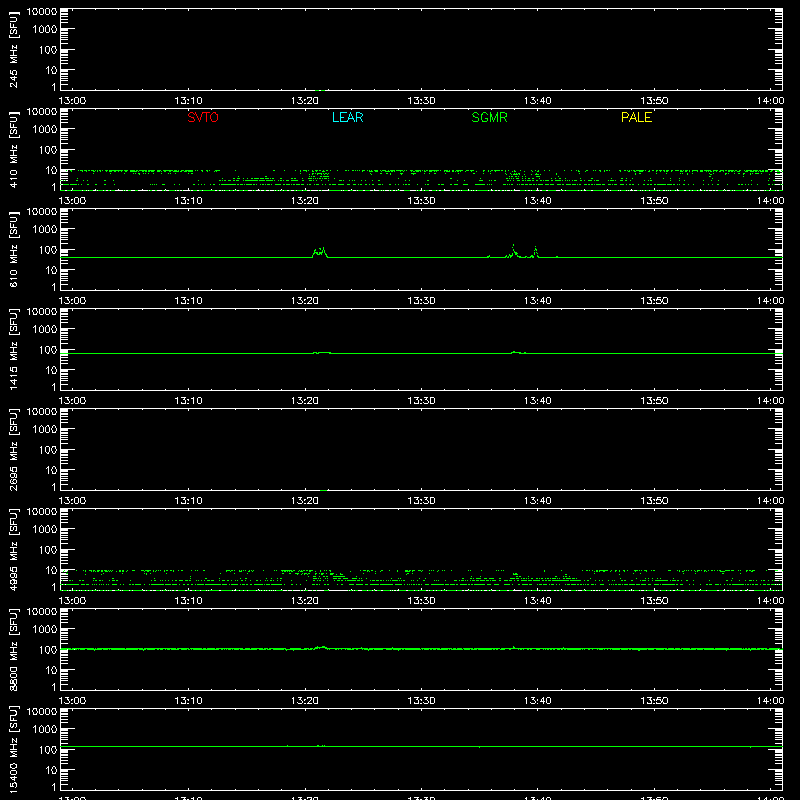This screenshot has width=800, height=800.
Task: Click the 13:38 bump on 1415 MHz trace
Action: 517,352
